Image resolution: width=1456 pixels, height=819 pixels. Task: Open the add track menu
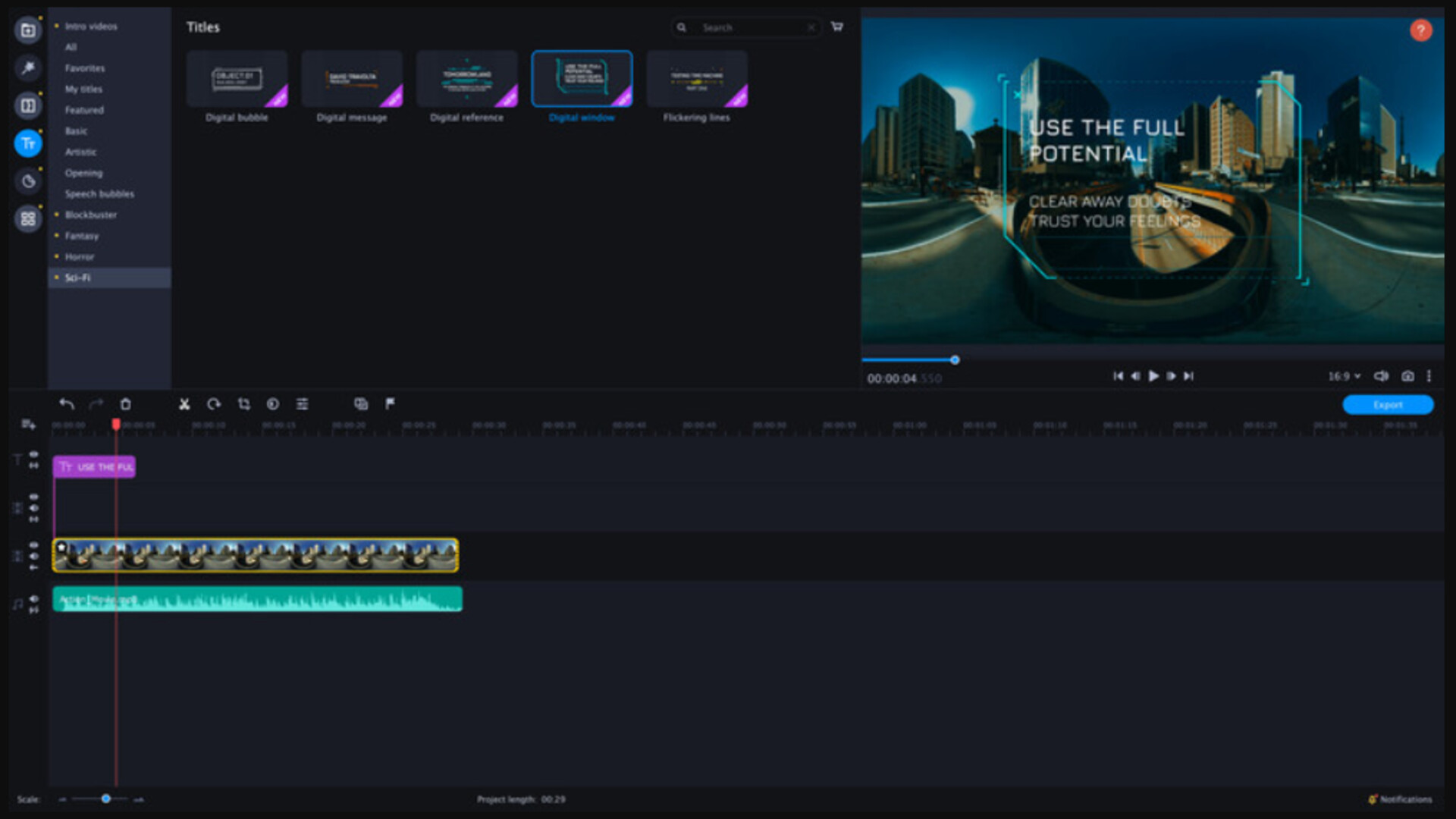(x=28, y=425)
